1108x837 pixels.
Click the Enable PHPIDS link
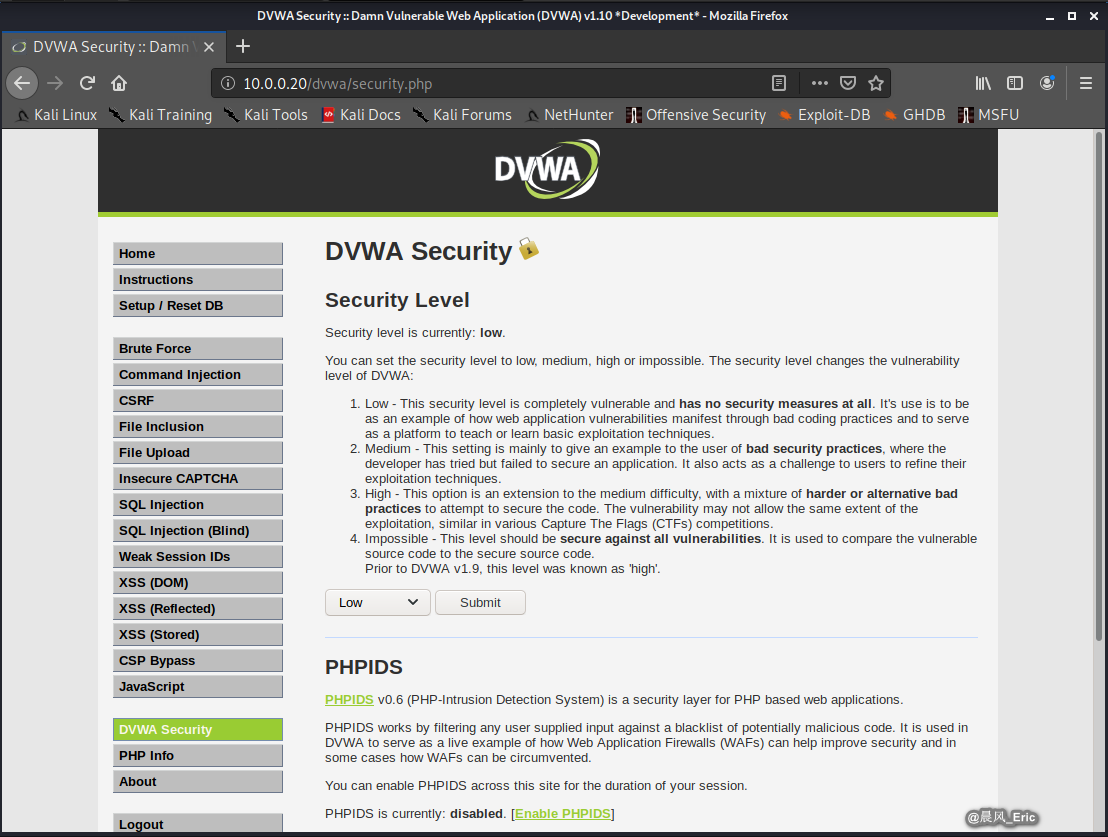(x=562, y=814)
